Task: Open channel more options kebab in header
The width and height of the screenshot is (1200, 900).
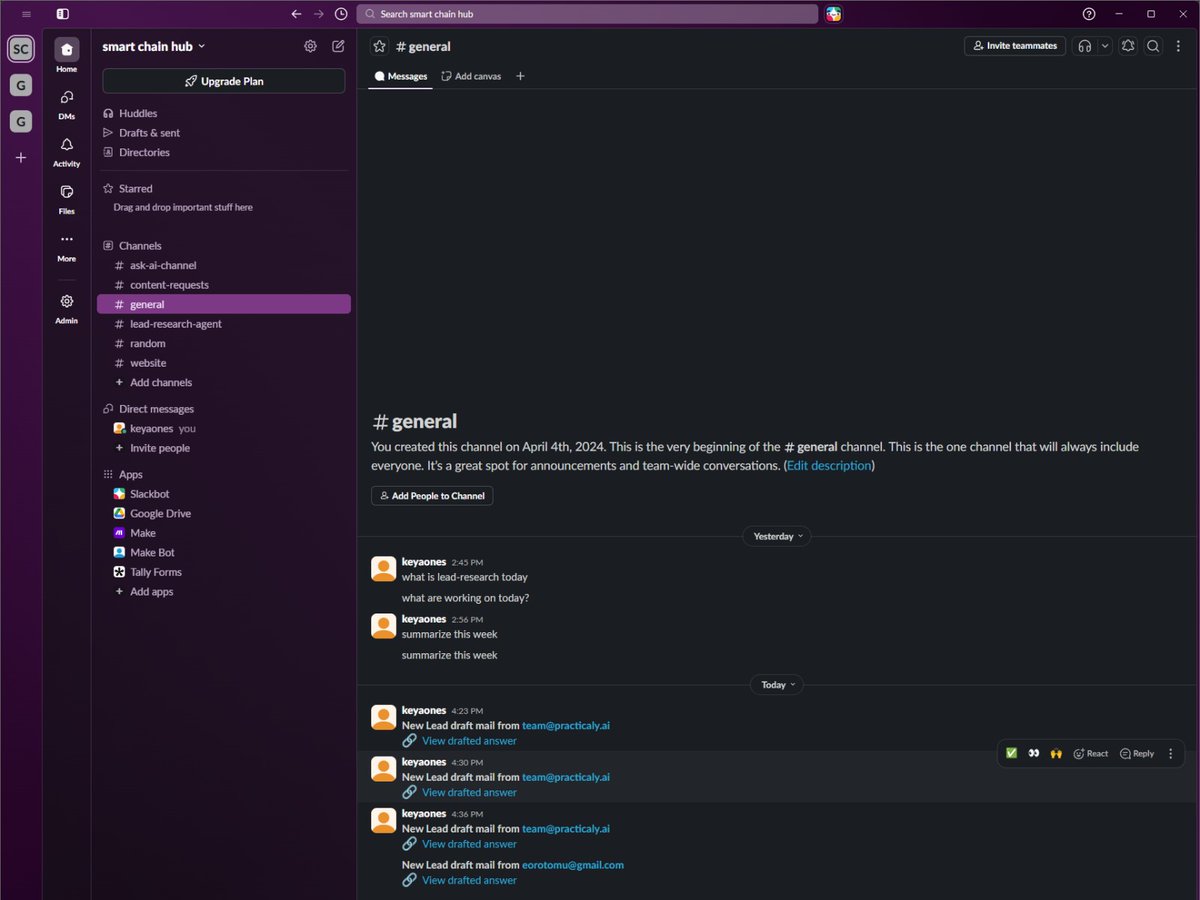Action: (1178, 46)
